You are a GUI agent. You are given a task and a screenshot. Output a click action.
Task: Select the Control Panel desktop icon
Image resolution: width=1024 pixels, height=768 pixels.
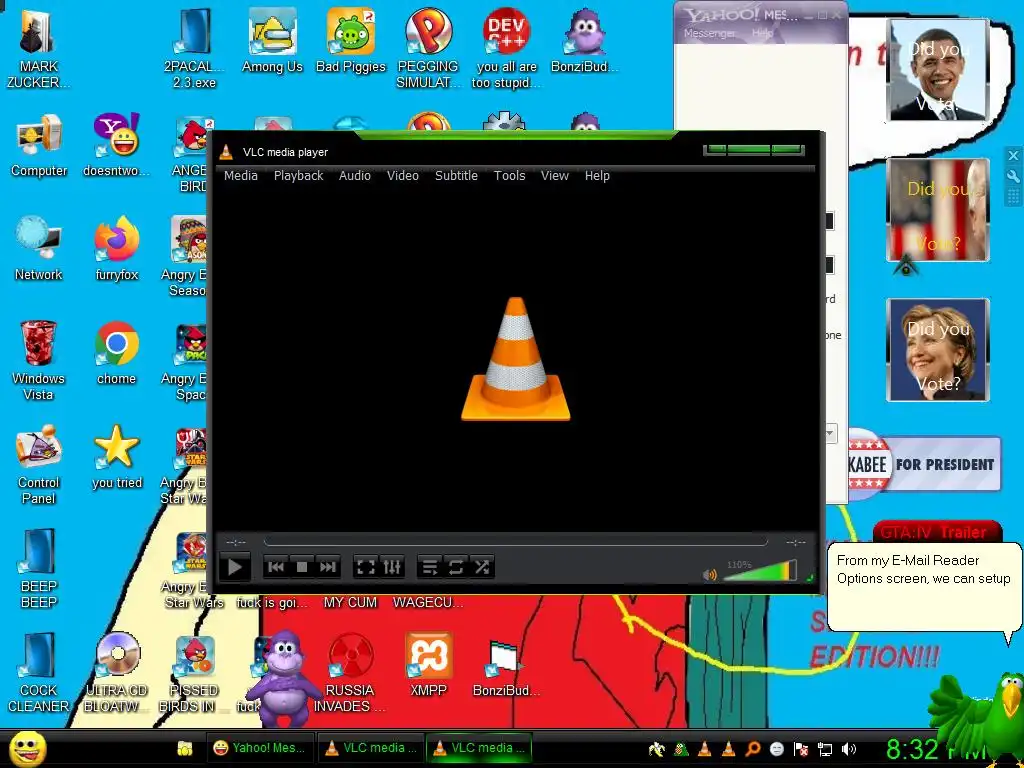pyautogui.click(x=39, y=465)
